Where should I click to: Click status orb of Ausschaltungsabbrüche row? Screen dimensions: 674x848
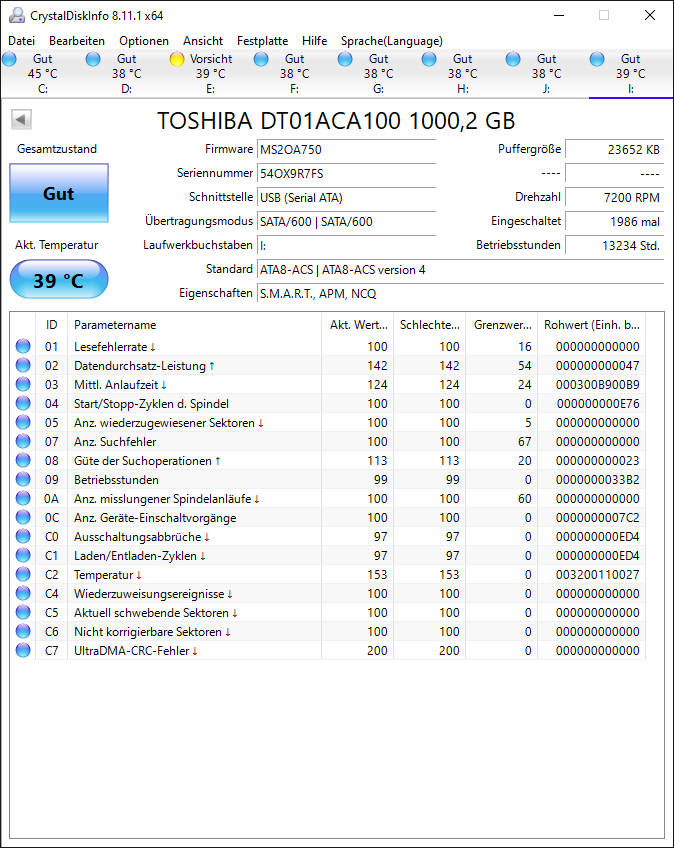click(23, 536)
